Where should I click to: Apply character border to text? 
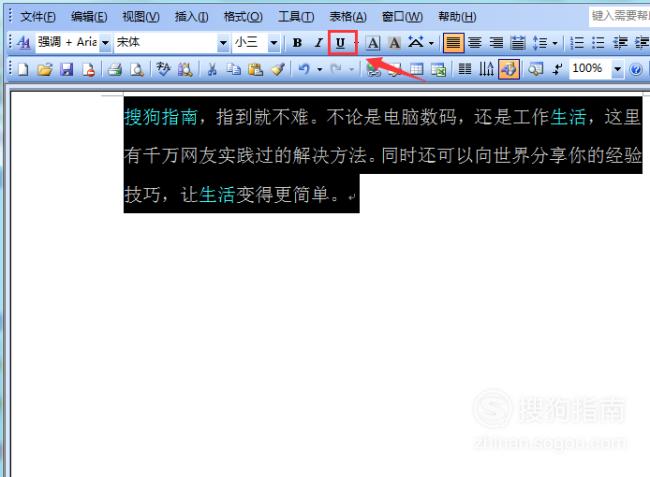pos(373,43)
